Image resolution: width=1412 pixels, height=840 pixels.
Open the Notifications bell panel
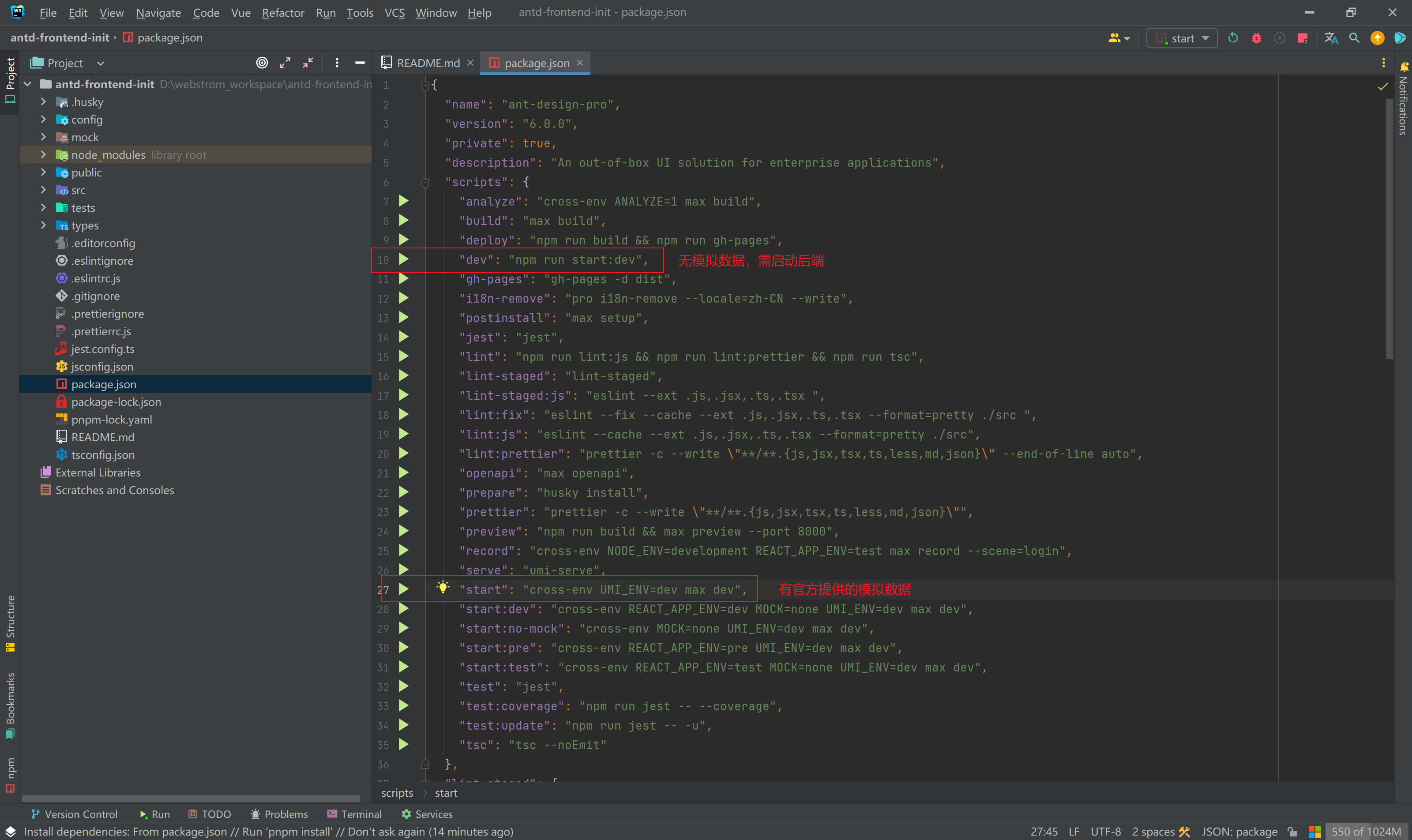tap(1404, 66)
